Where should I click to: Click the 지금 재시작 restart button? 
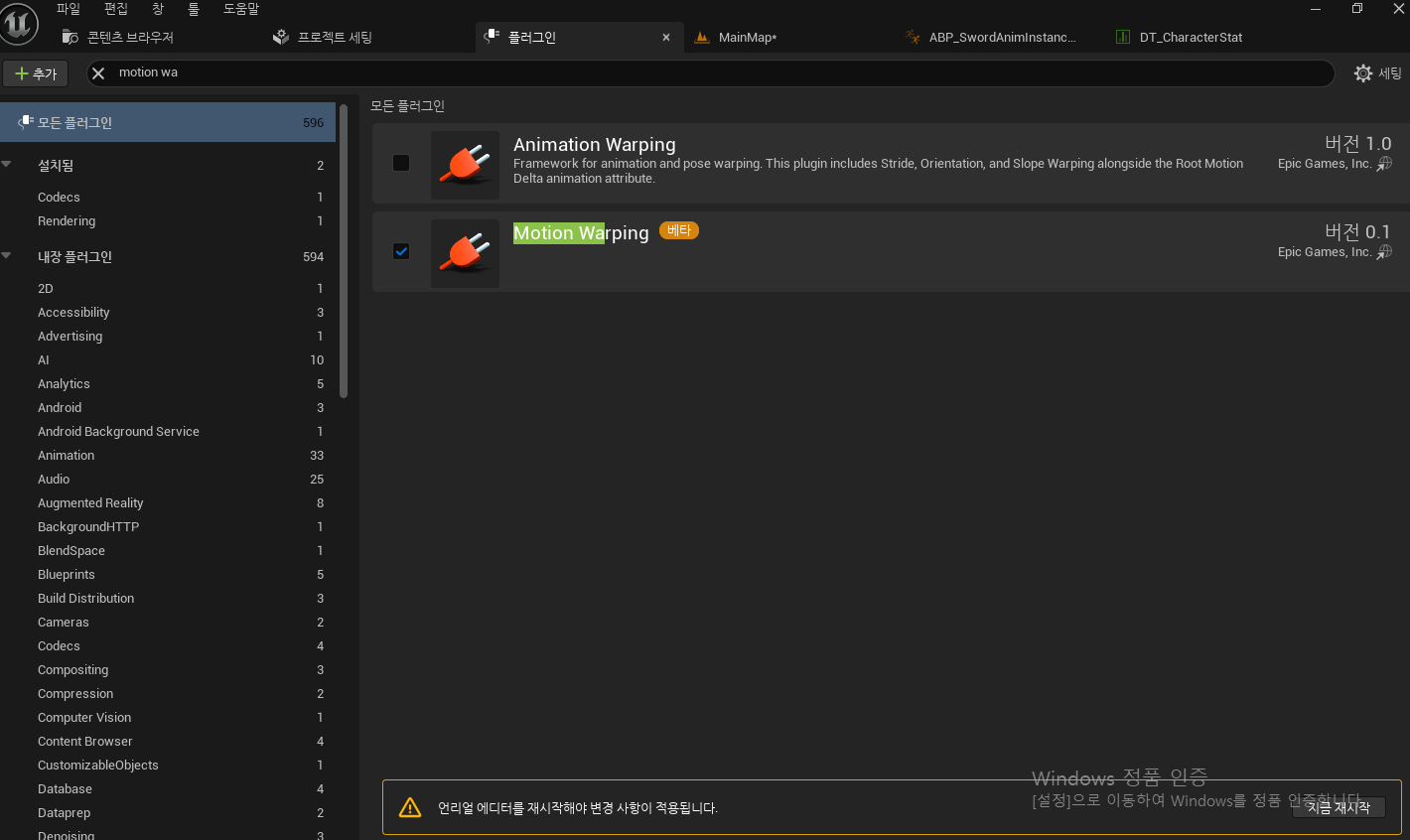pyautogui.click(x=1339, y=808)
